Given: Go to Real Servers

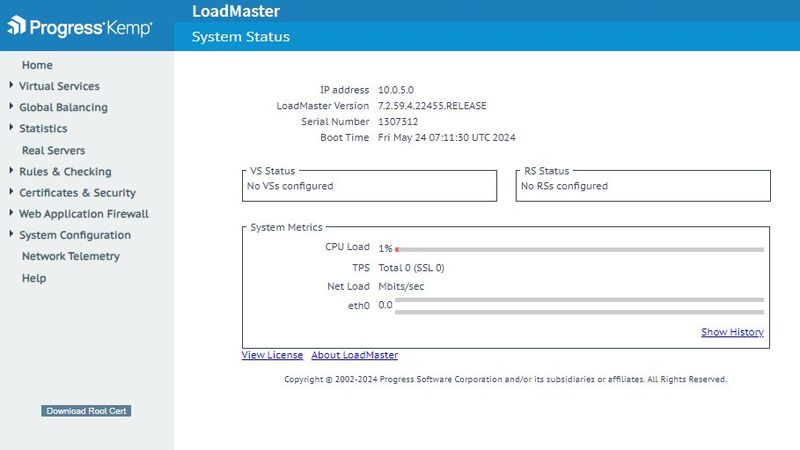Looking at the screenshot, I should [x=53, y=151].
